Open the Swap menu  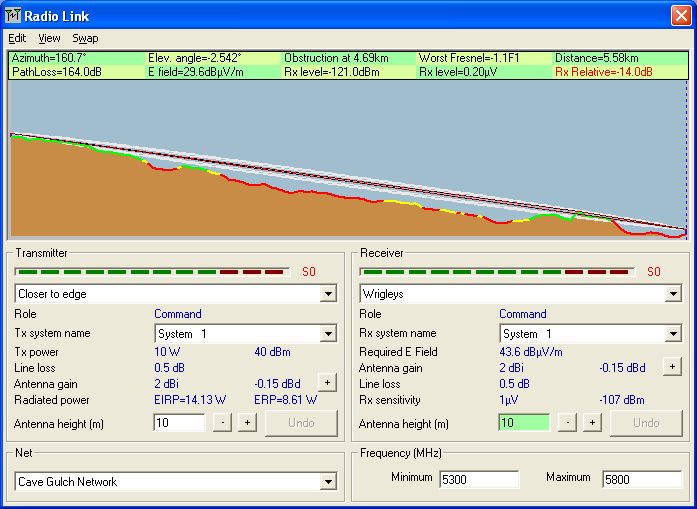click(x=85, y=38)
